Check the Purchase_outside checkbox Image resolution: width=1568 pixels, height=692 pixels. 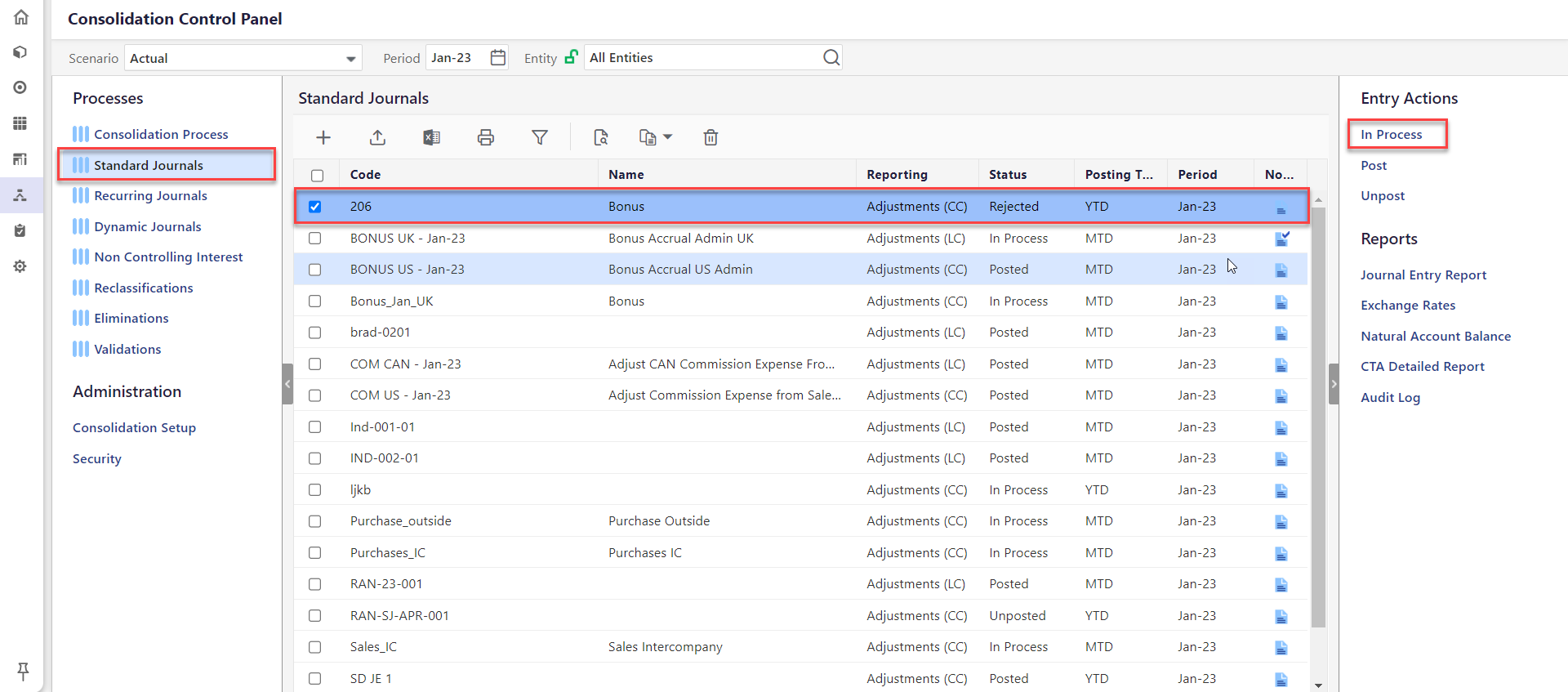point(314,521)
